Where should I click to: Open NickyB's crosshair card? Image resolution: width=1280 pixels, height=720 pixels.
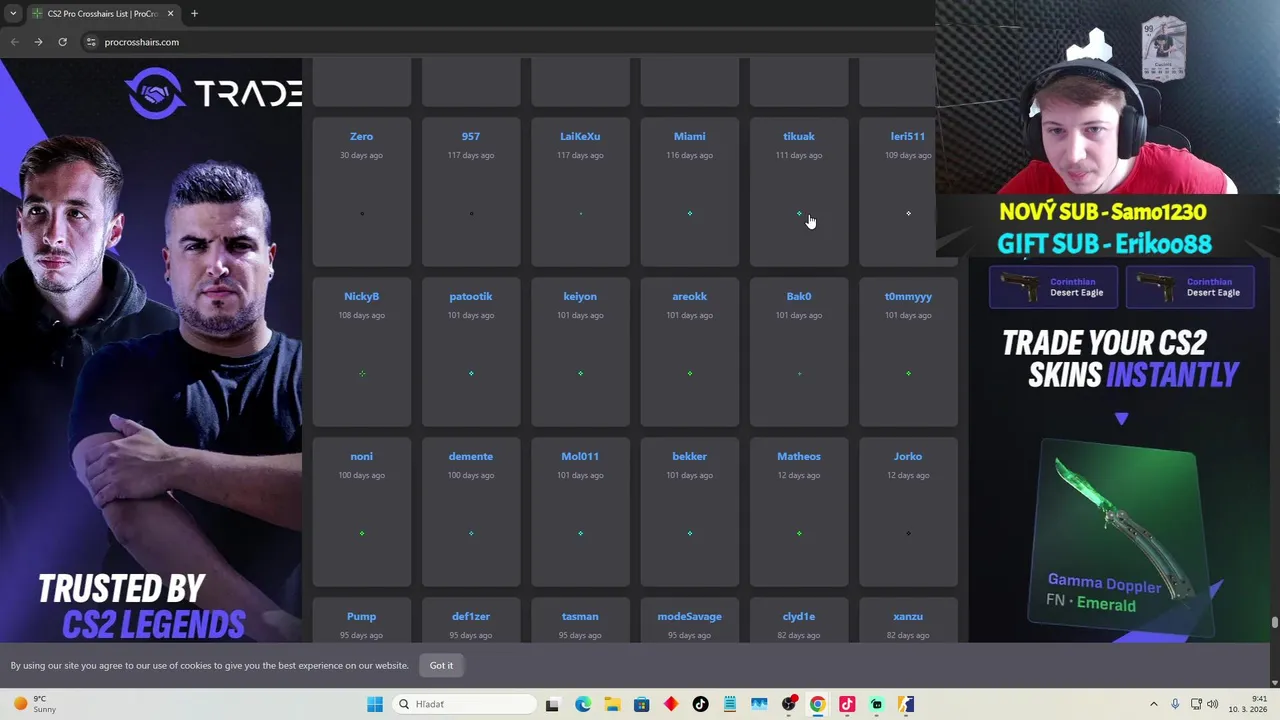(361, 353)
